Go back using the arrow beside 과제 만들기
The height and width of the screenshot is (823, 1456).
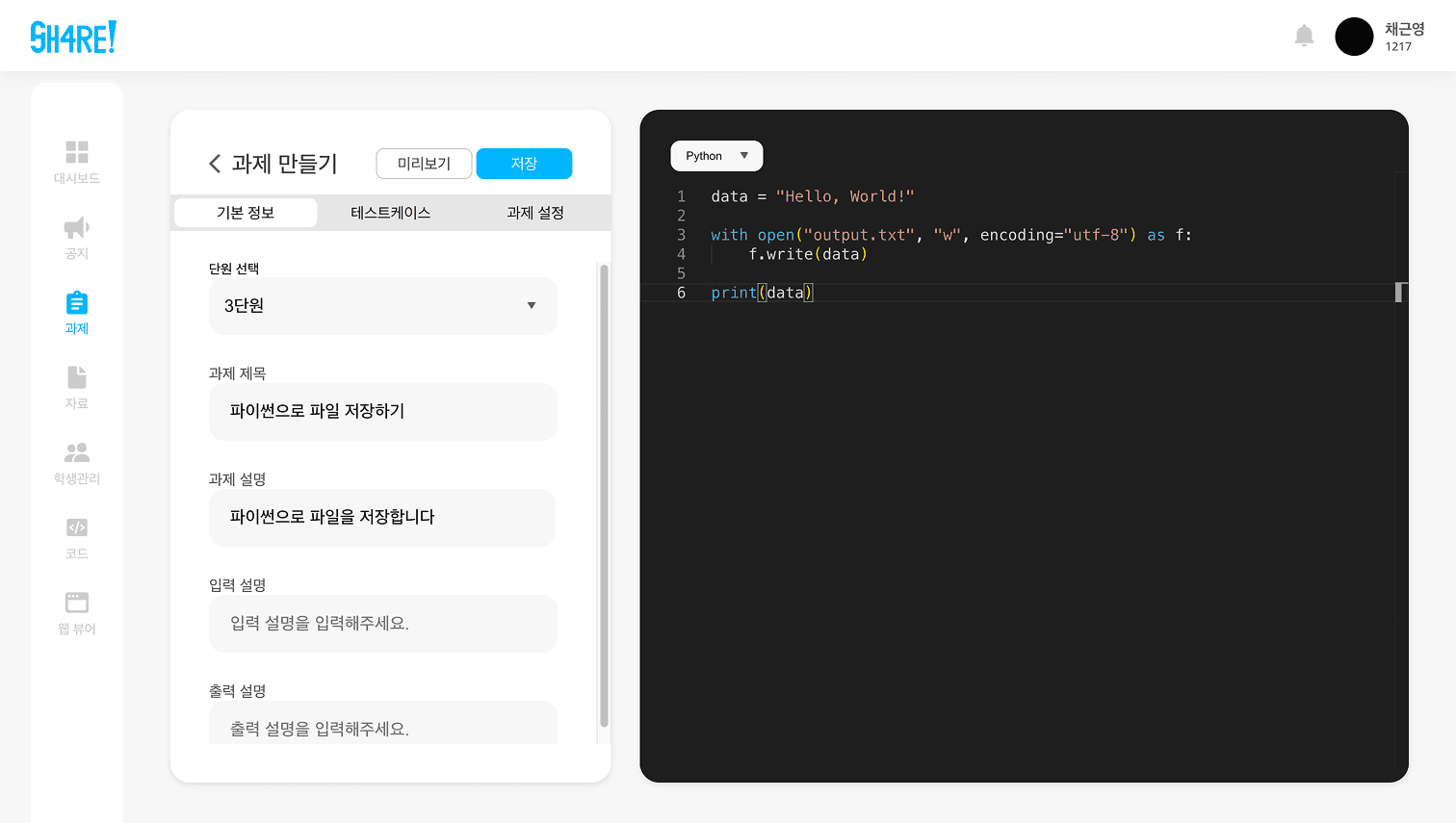(214, 164)
